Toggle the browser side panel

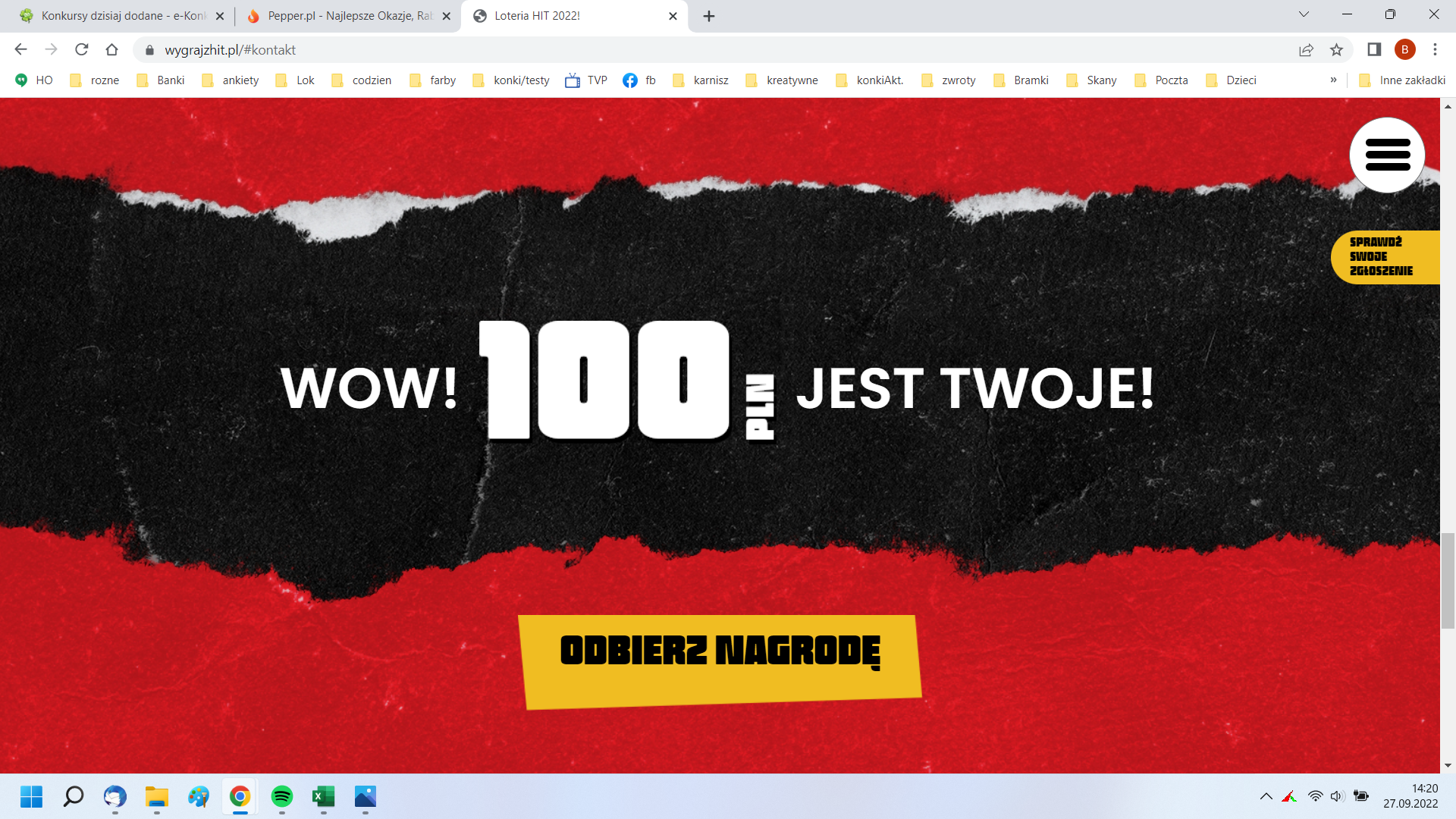pyautogui.click(x=1373, y=50)
